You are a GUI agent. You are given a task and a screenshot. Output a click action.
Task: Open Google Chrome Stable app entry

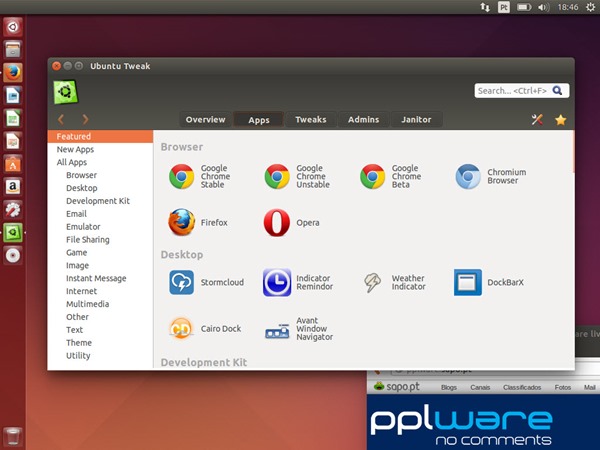[200, 176]
